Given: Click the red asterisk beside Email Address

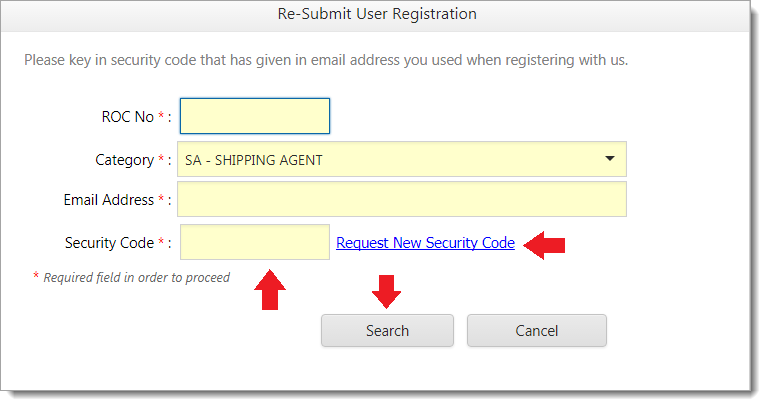Looking at the screenshot, I should pos(162,200).
